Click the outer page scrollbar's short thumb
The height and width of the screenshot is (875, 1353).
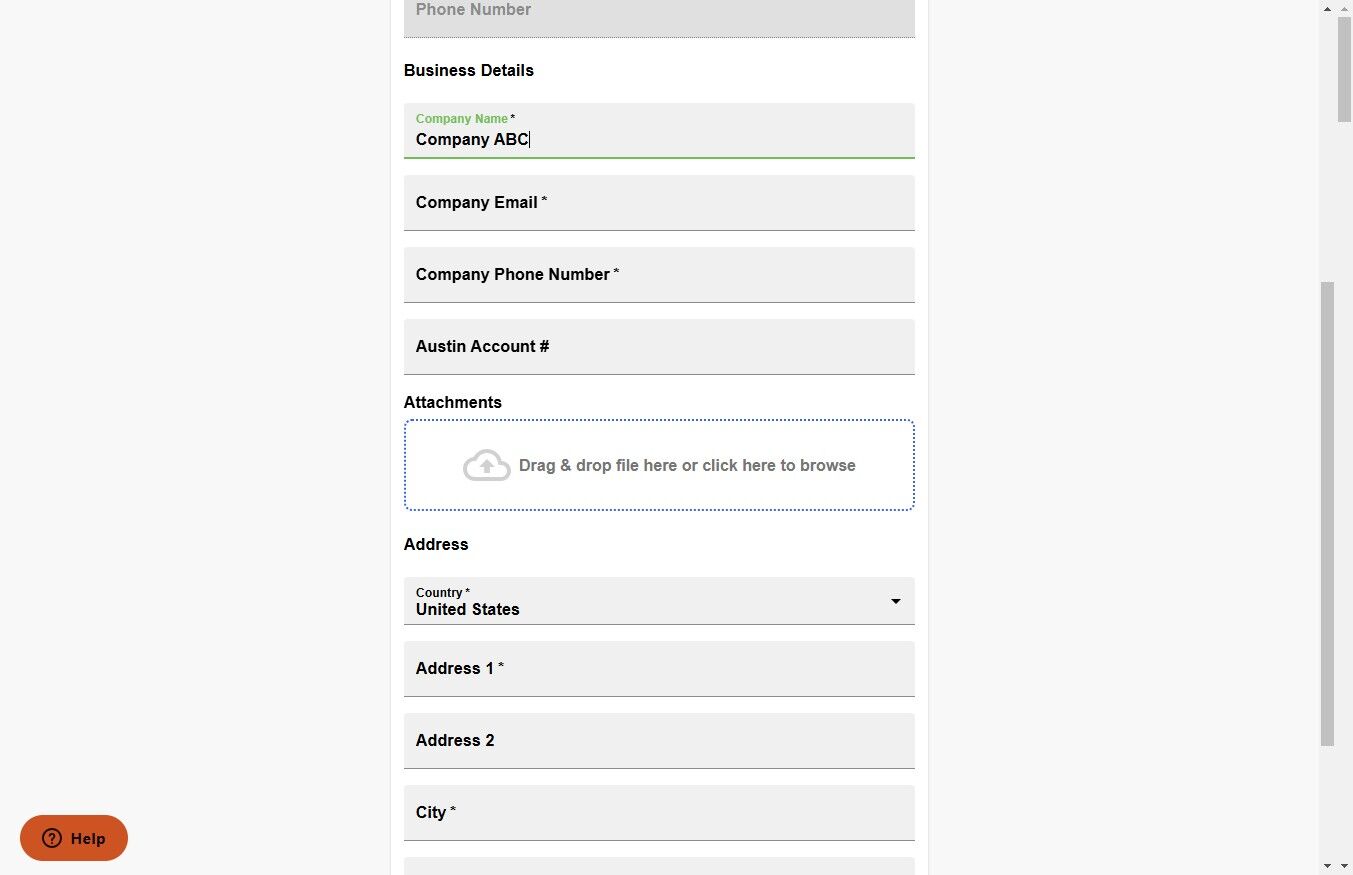coord(1344,68)
